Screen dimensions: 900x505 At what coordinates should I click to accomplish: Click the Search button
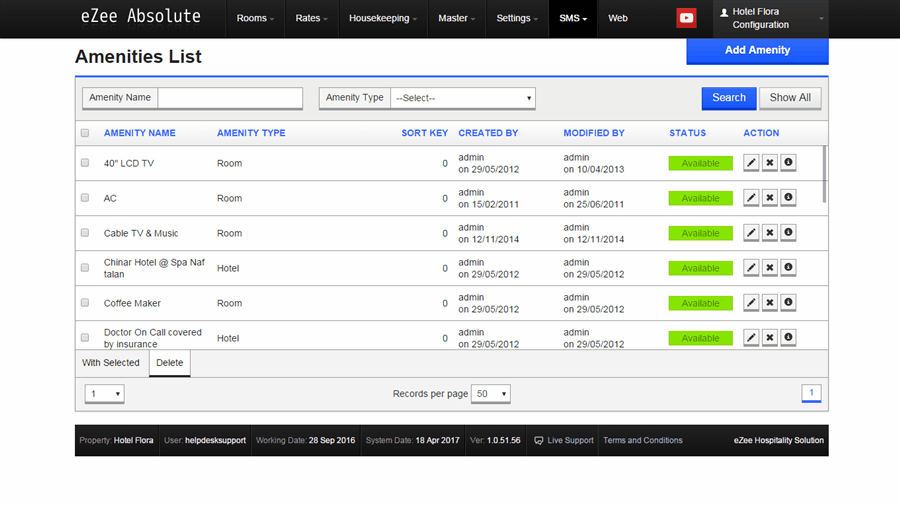point(729,98)
